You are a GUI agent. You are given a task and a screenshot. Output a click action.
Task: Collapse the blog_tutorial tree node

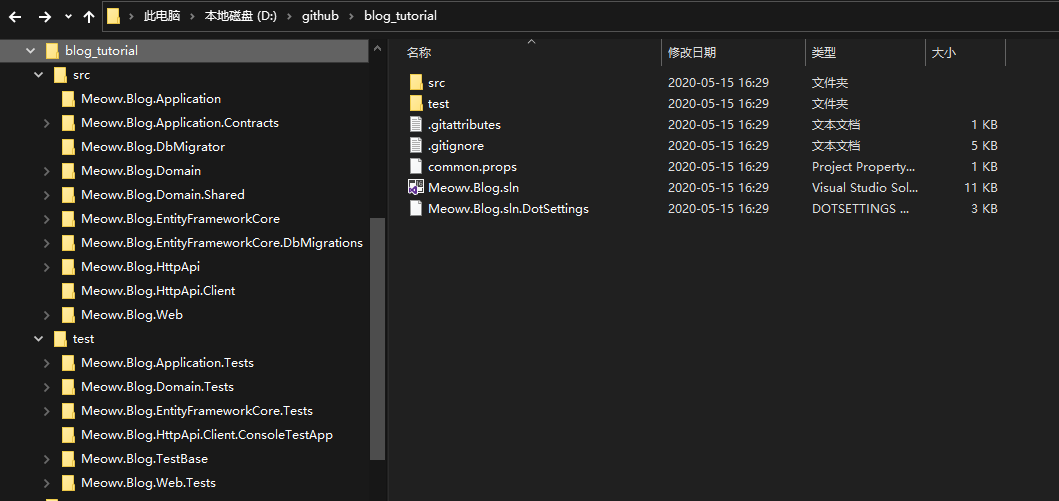click(30, 51)
